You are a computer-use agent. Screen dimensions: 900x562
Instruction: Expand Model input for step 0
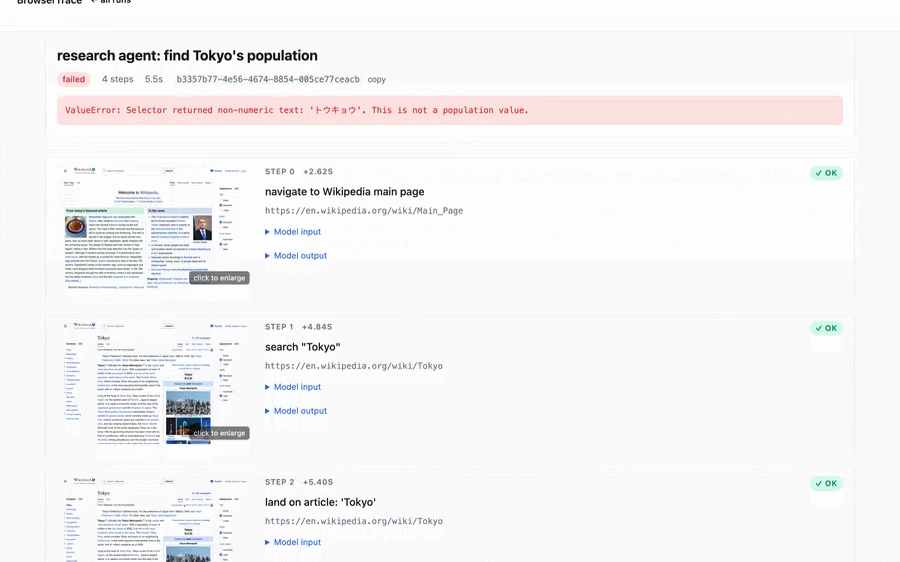[293, 232]
